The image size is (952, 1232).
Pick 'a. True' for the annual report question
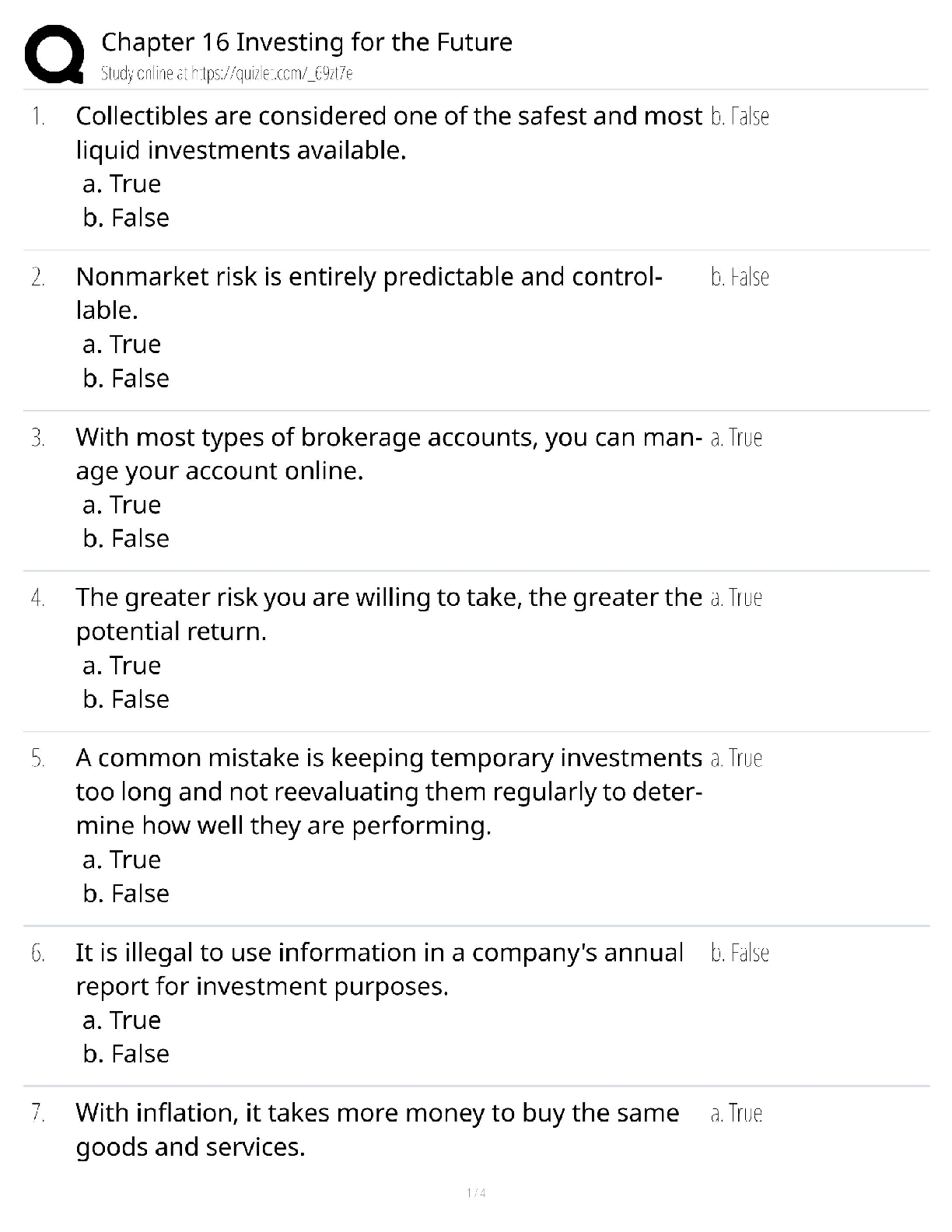pos(122,1020)
